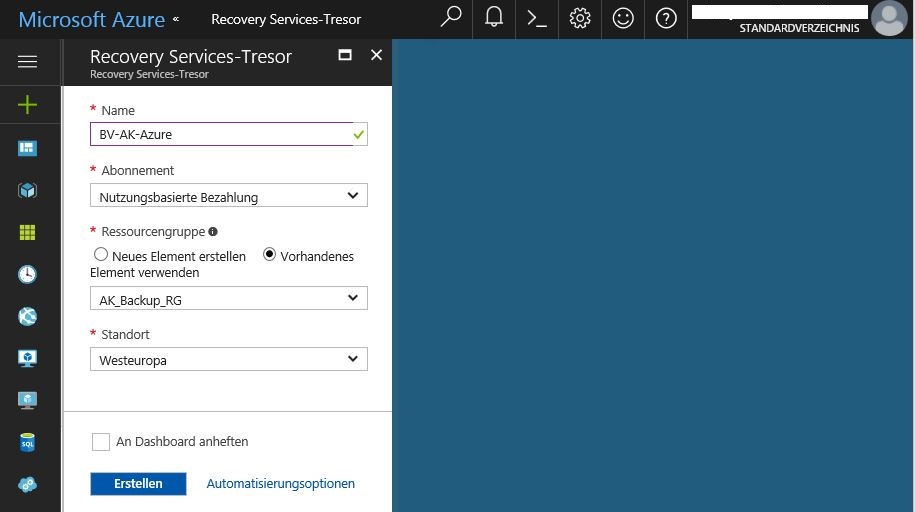The width and height of the screenshot is (915, 512).
Task: Open Virtual machines monitor icon with cube
Action: pyautogui.click(x=27, y=358)
